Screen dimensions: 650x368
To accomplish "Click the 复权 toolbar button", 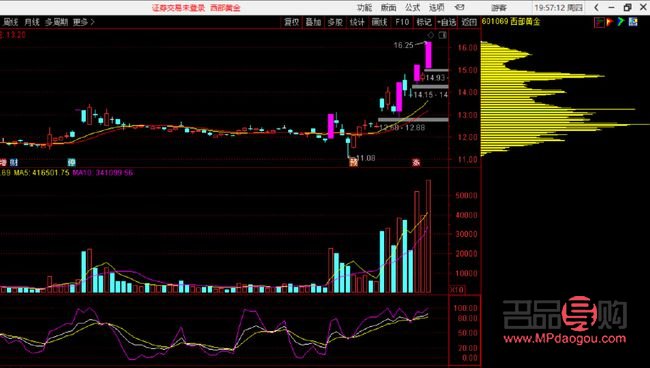I will coord(291,22).
